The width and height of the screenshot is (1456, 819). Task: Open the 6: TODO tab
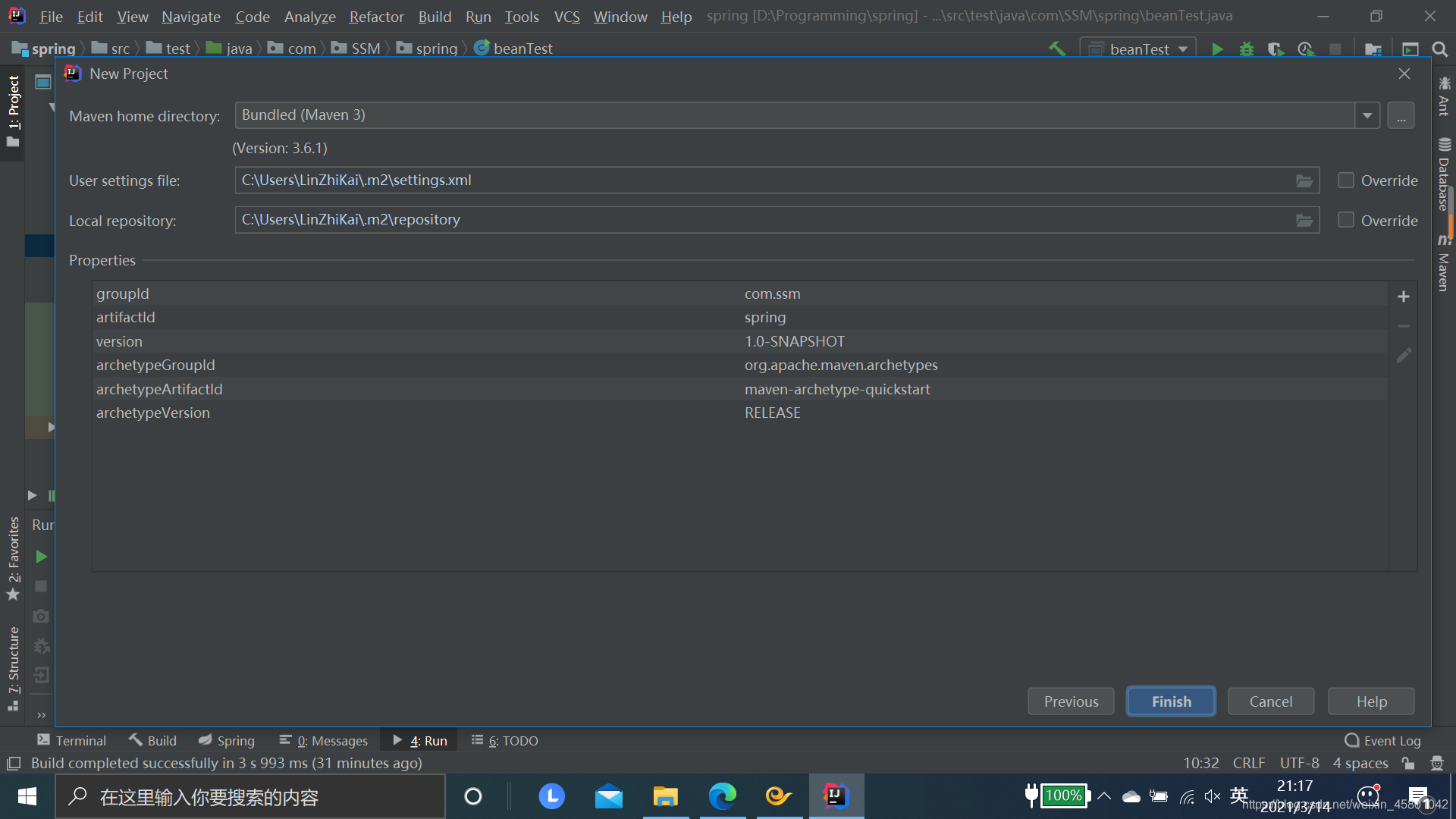click(505, 740)
